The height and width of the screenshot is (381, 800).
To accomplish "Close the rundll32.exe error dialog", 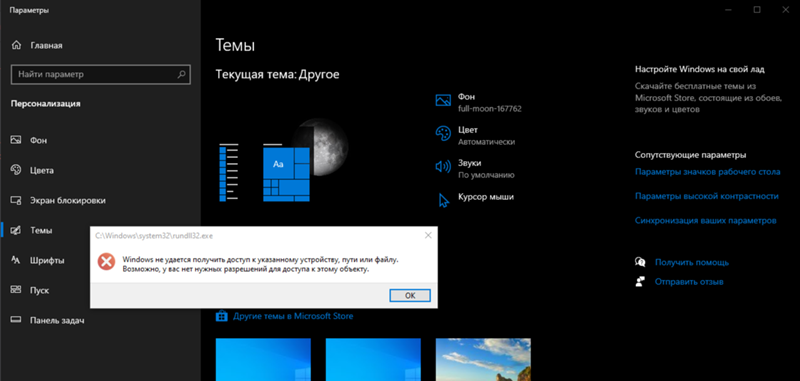I will point(428,235).
